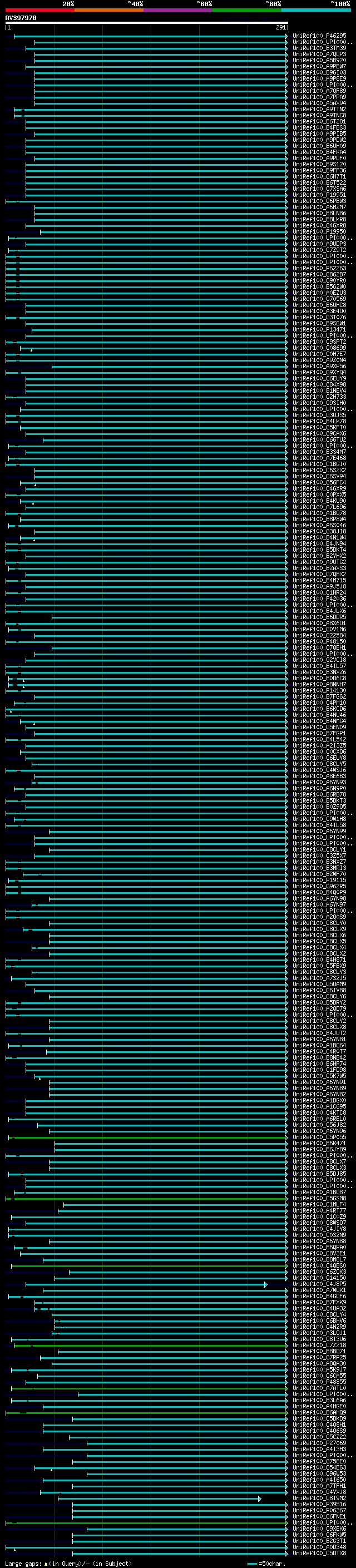356x1568 pixels.
Task: Click UniRef100_Q66TU2 hit label
Action: click(x=319, y=439)
